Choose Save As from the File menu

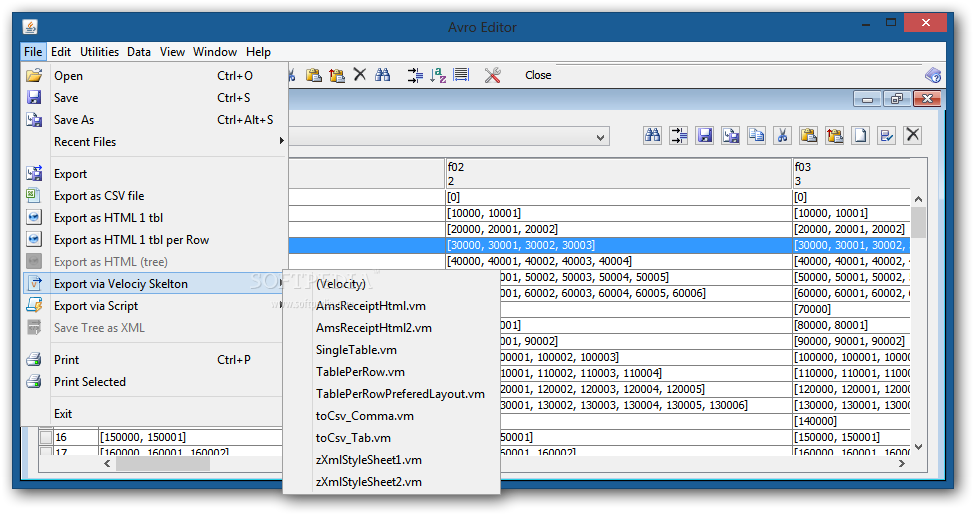[x=155, y=120]
